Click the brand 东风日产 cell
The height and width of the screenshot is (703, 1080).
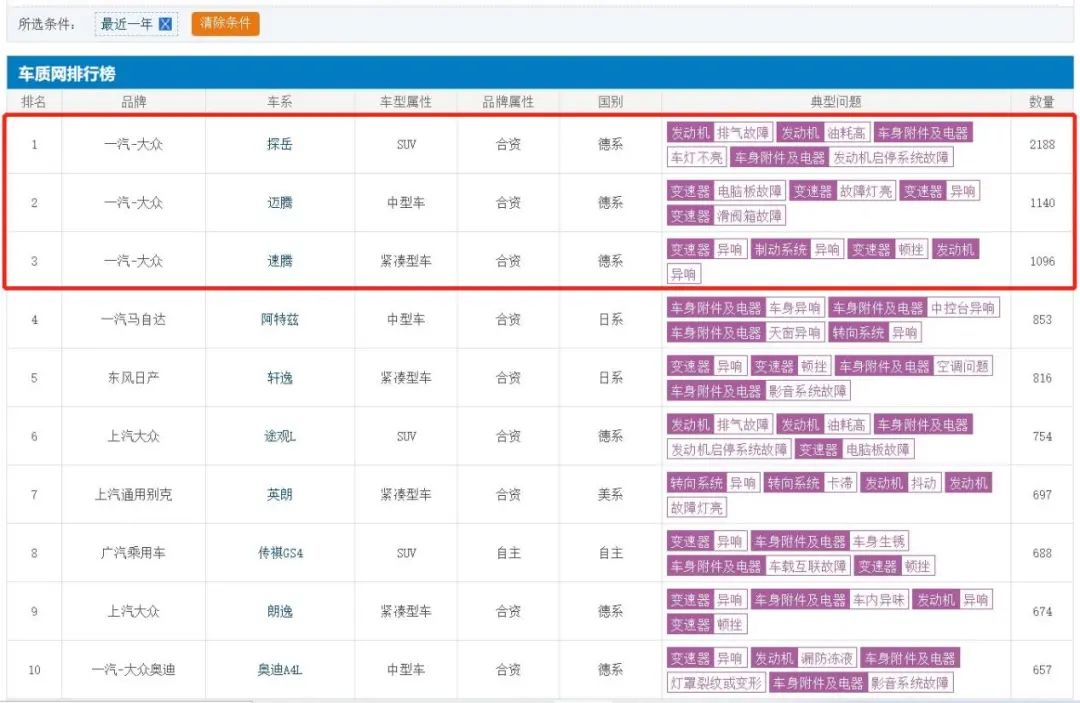[x=134, y=378]
